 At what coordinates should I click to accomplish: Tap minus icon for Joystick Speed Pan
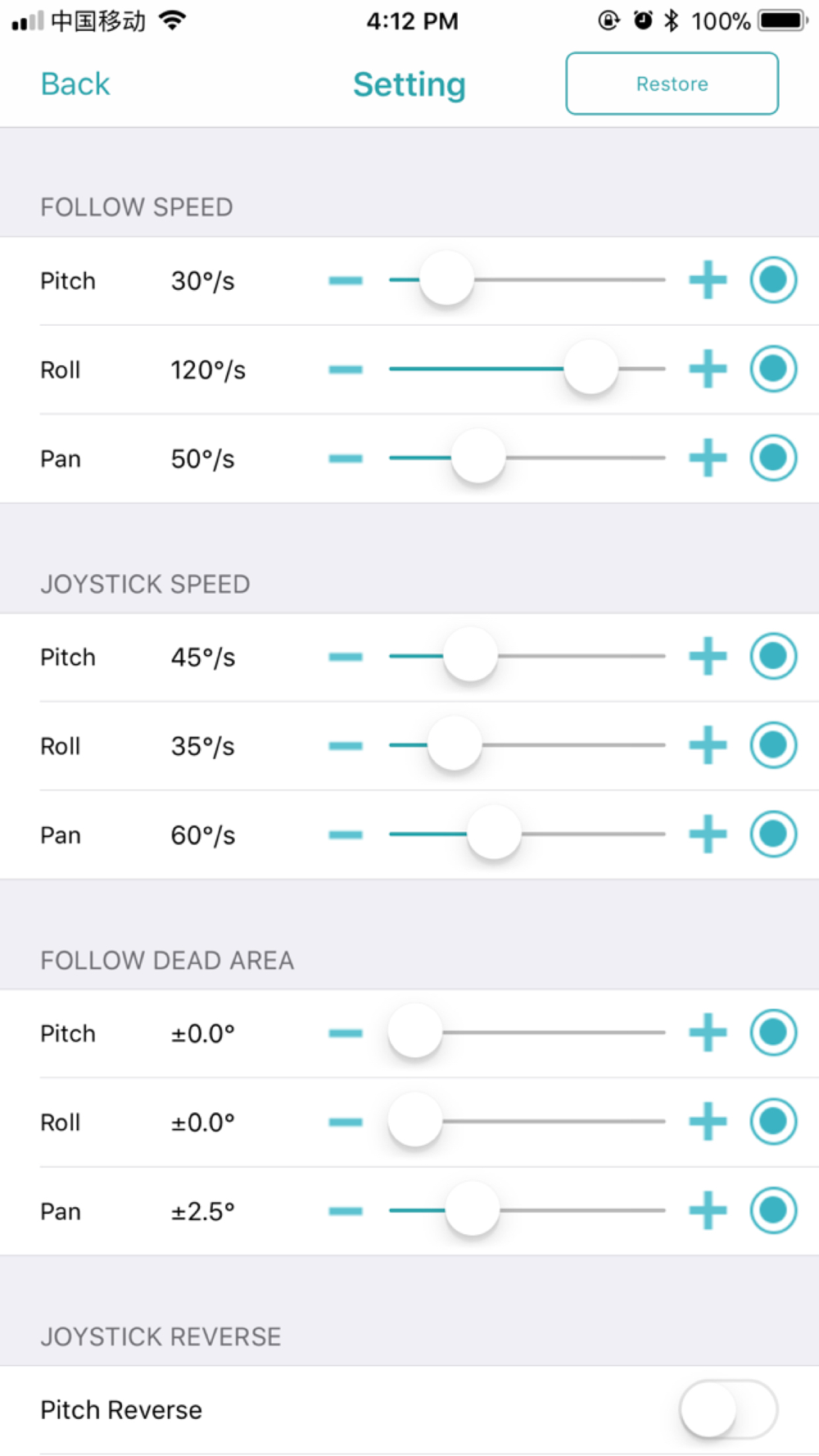click(346, 834)
